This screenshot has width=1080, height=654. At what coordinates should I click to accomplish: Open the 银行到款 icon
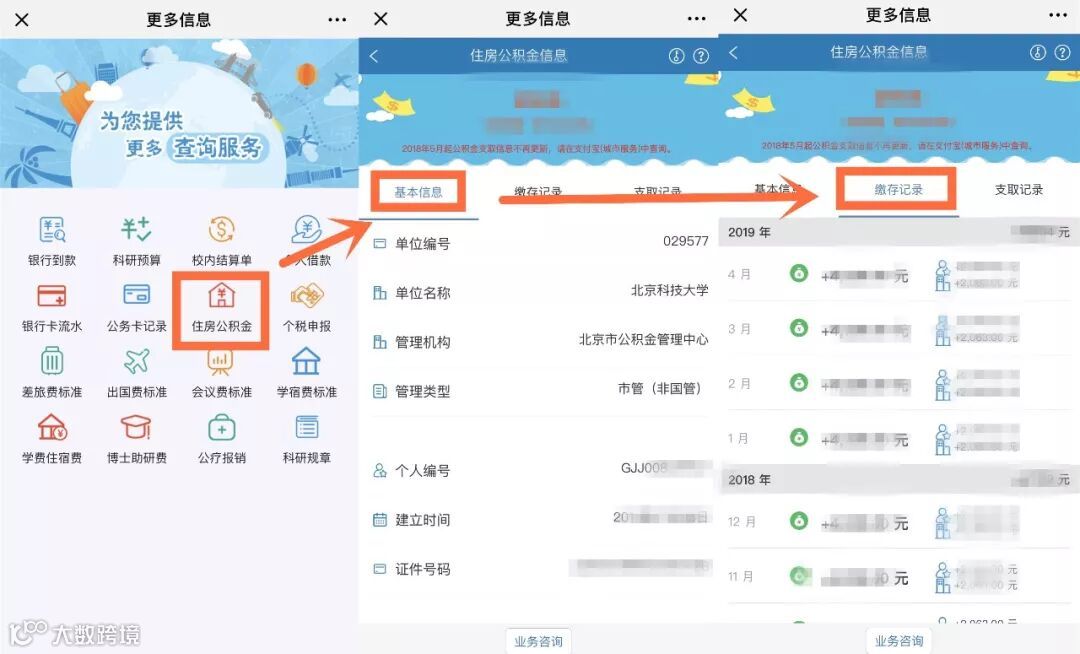[x=52, y=230]
